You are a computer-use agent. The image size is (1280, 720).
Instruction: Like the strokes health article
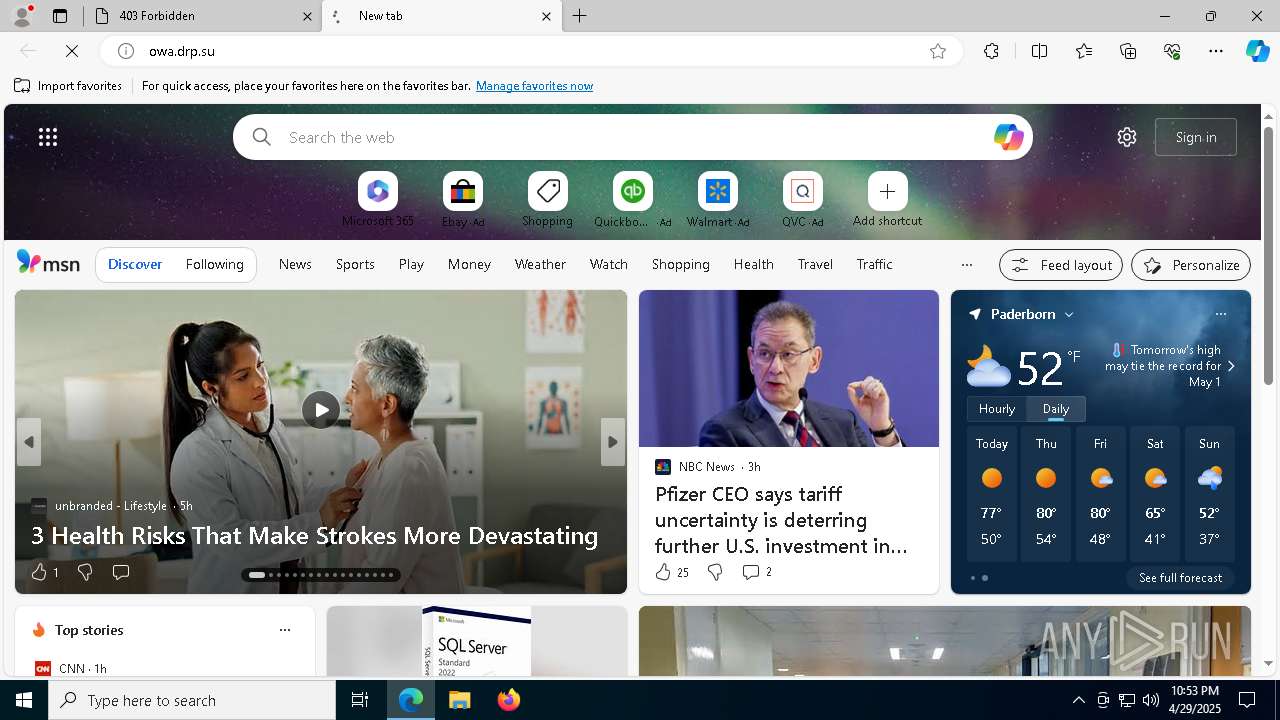(44, 572)
